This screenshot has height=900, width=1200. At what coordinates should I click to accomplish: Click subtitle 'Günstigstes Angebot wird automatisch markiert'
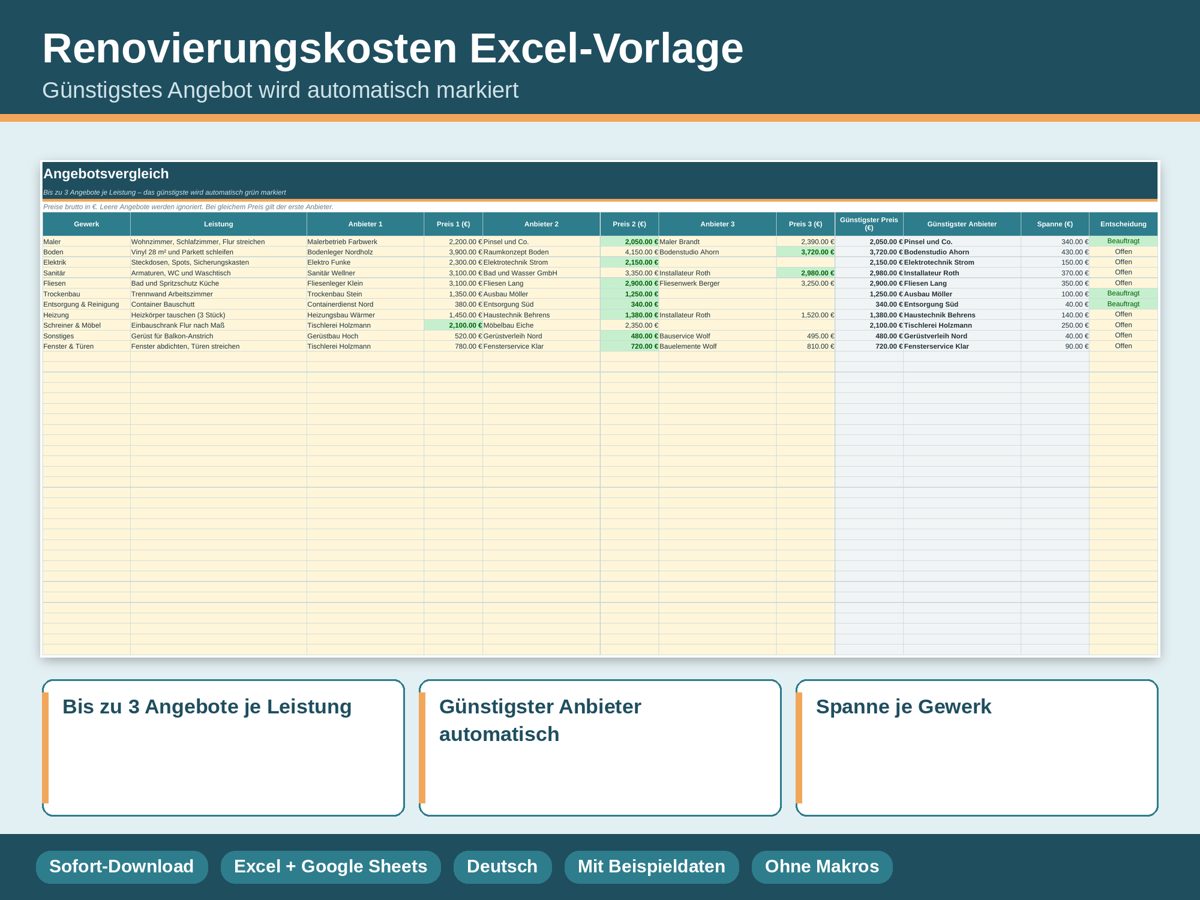[280, 90]
